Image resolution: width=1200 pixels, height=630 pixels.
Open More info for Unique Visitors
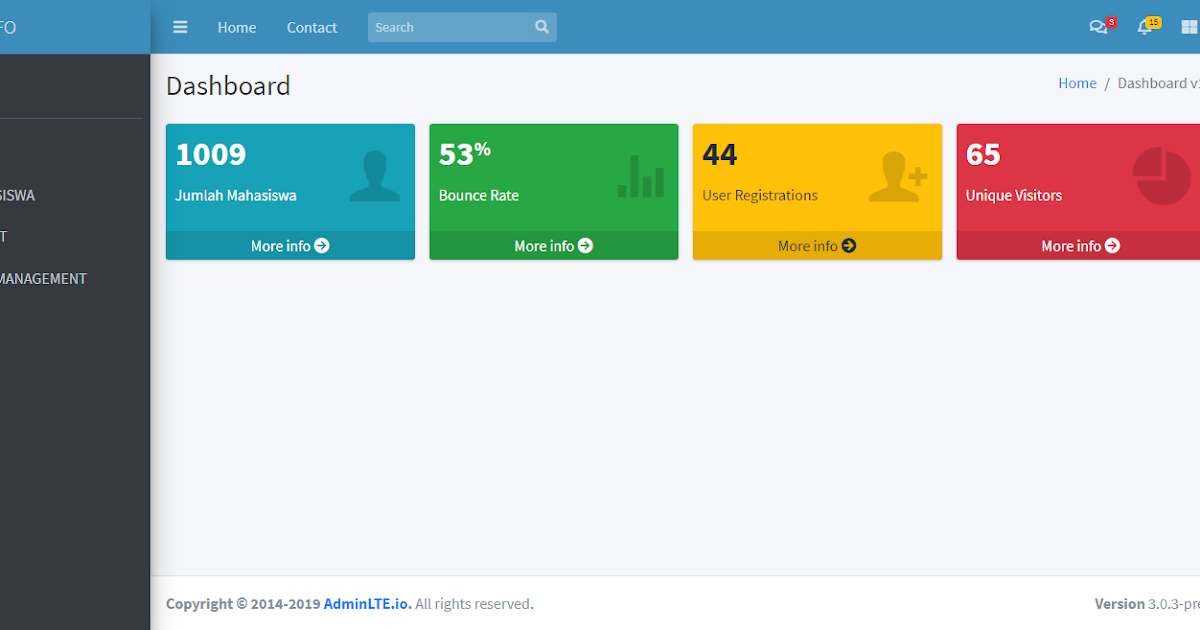(x=1081, y=245)
